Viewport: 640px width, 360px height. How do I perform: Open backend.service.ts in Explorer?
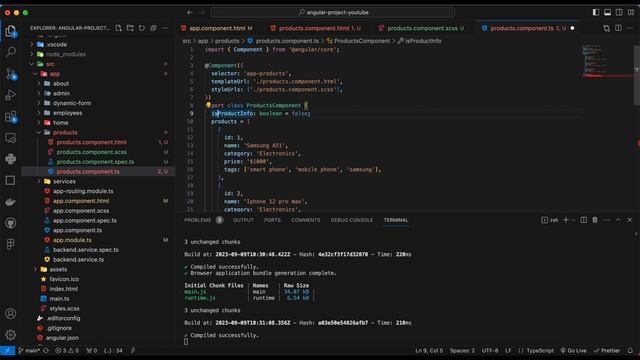point(78,260)
